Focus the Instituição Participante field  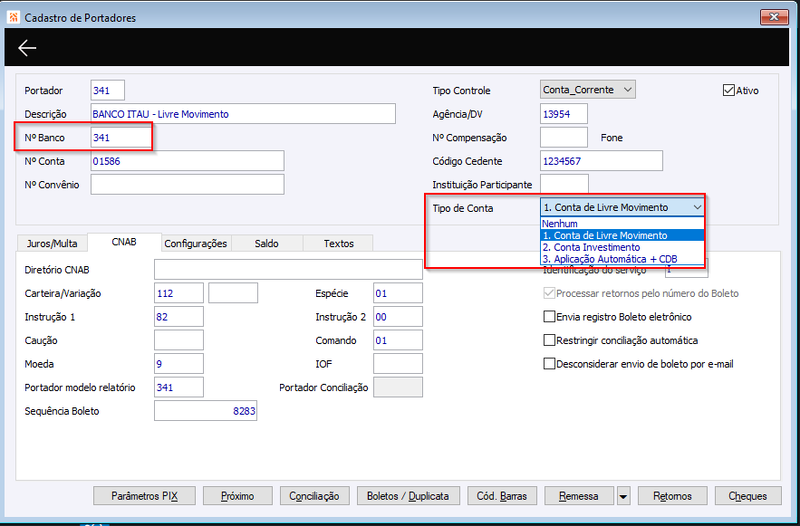pos(564,184)
